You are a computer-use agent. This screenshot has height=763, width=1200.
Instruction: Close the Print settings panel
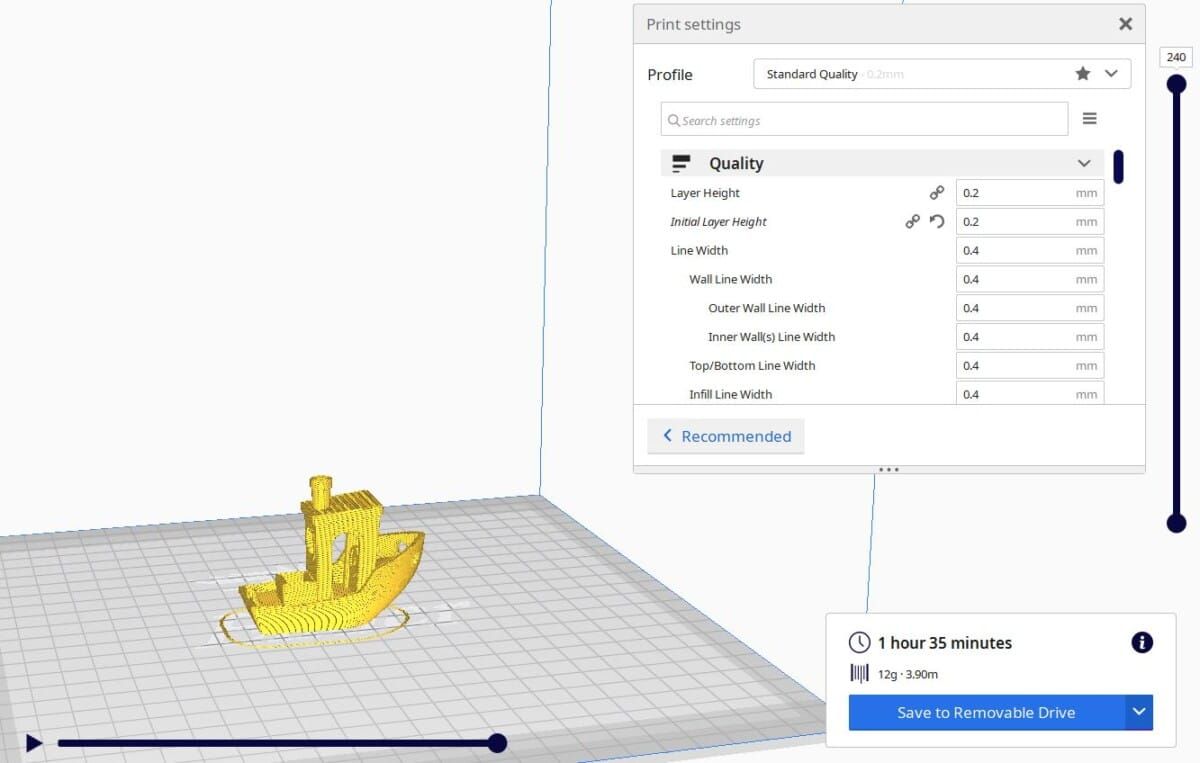[1125, 23]
